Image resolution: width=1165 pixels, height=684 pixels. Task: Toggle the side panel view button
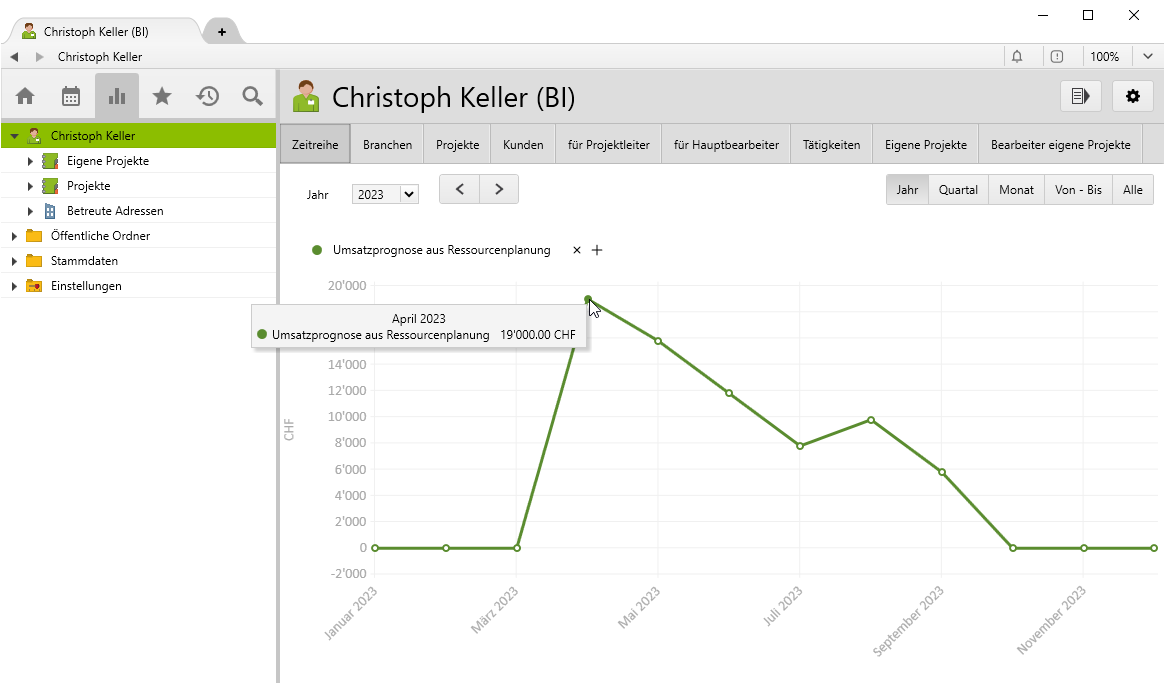point(1080,96)
